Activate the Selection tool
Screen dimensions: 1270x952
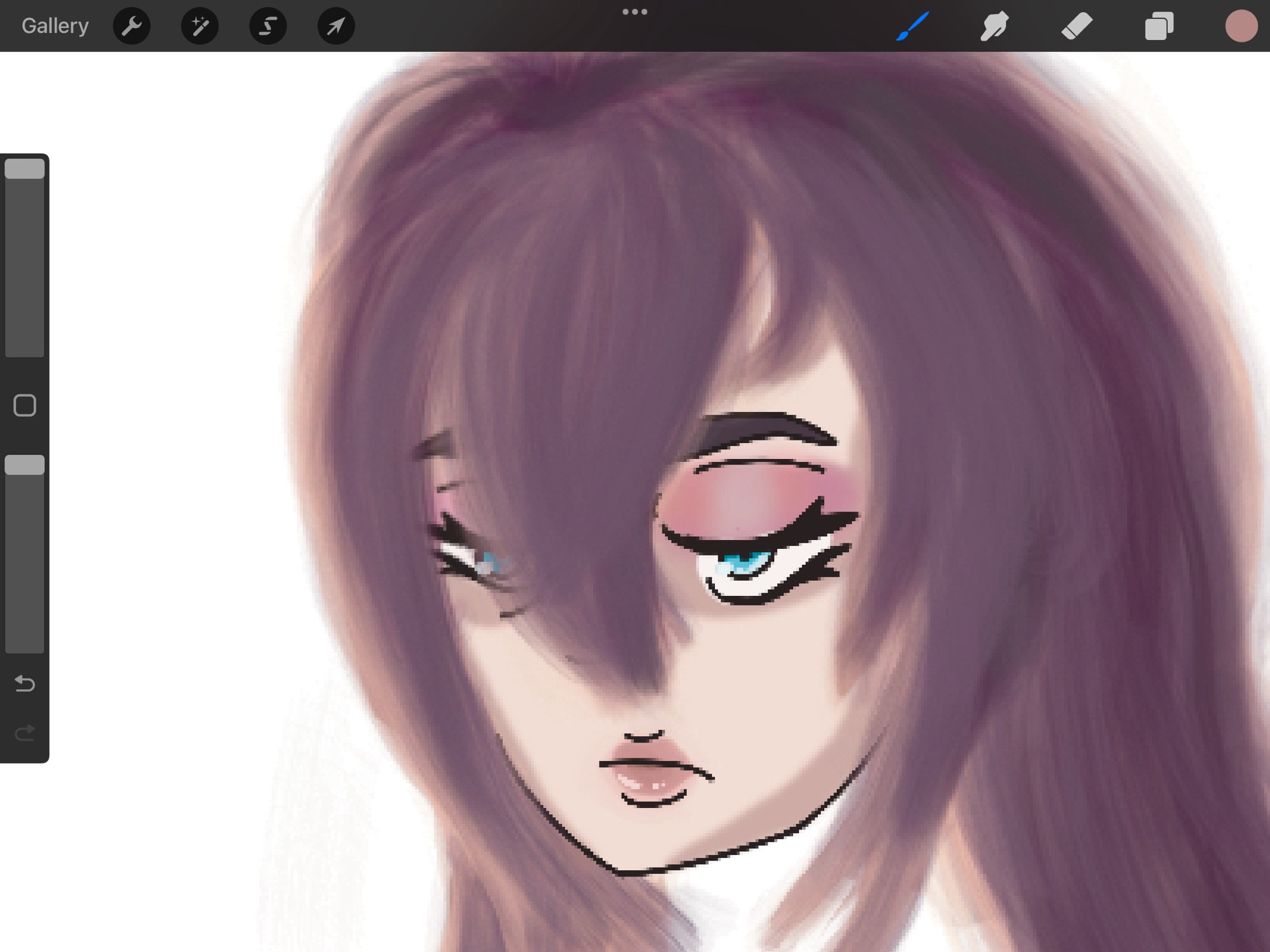point(267,26)
